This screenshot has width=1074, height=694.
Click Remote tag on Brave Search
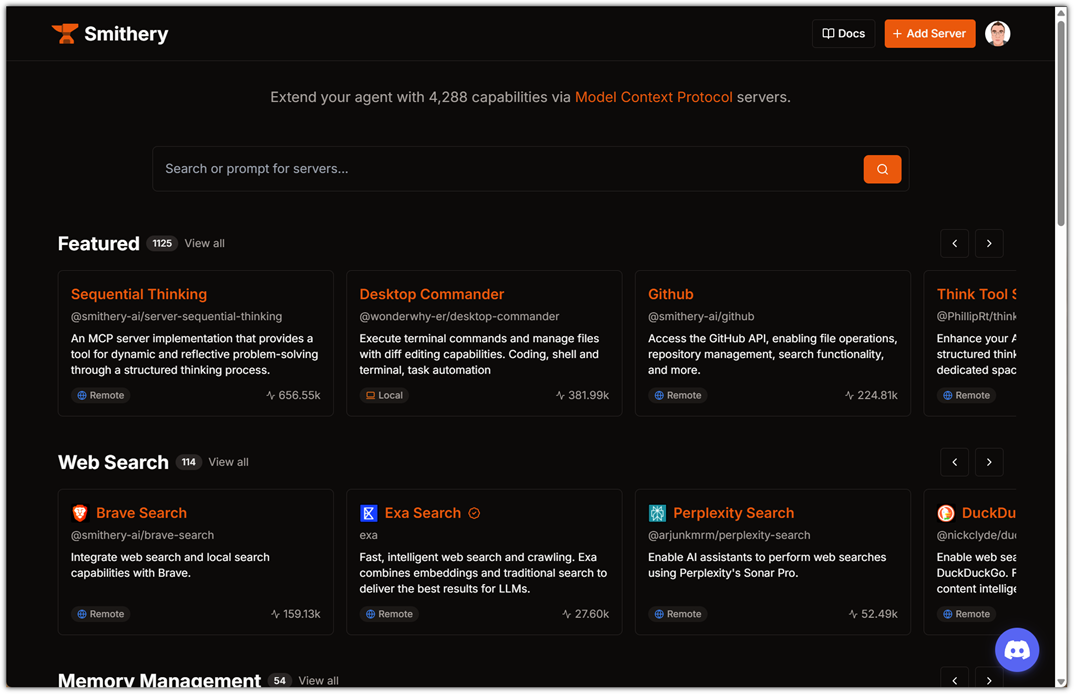pyautogui.click(x=101, y=614)
